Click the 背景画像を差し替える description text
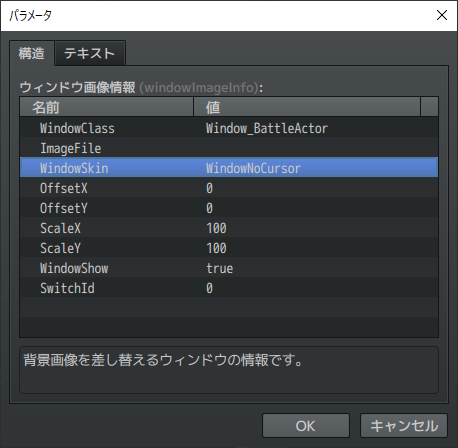458x448 pixels. pyautogui.click(x=163, y=360)
